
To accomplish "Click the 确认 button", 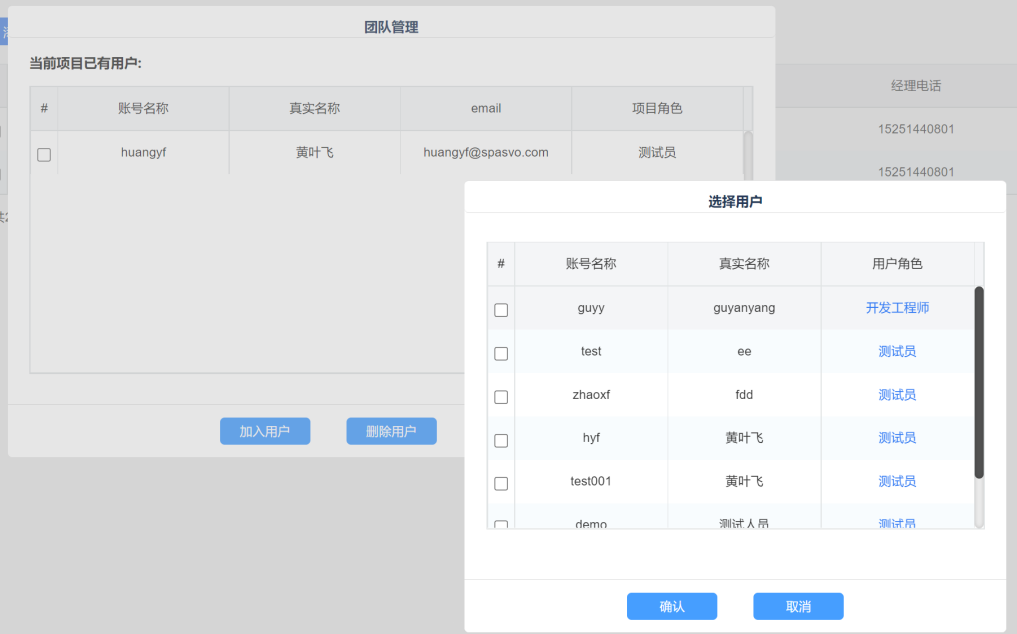I will click(x=671, y=606).
